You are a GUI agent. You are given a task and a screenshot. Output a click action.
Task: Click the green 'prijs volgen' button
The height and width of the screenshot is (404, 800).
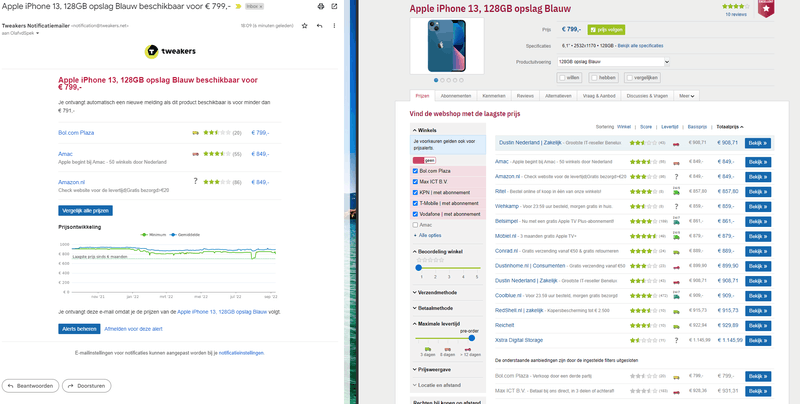pyautogui.click(x=606, y=30)
